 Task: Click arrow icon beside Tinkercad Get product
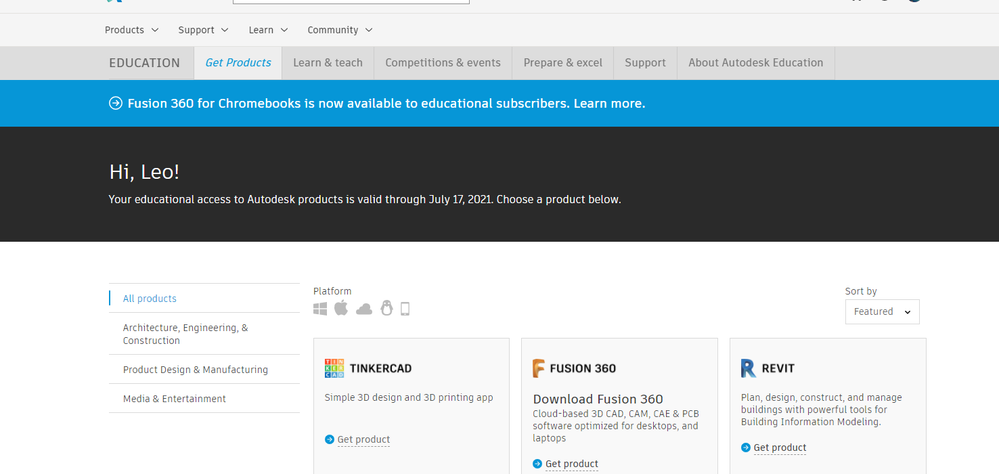pyautogui.click(x=329, y=440)
